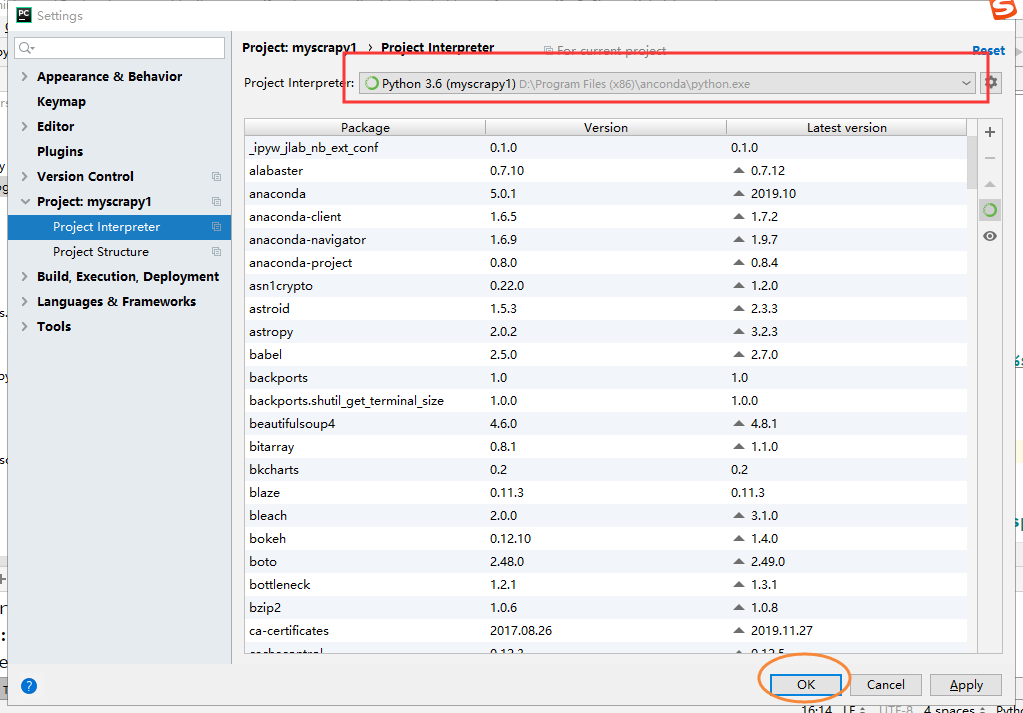Open the interpreter gear settings icon

pyautogui.click(x=991, y=83)
